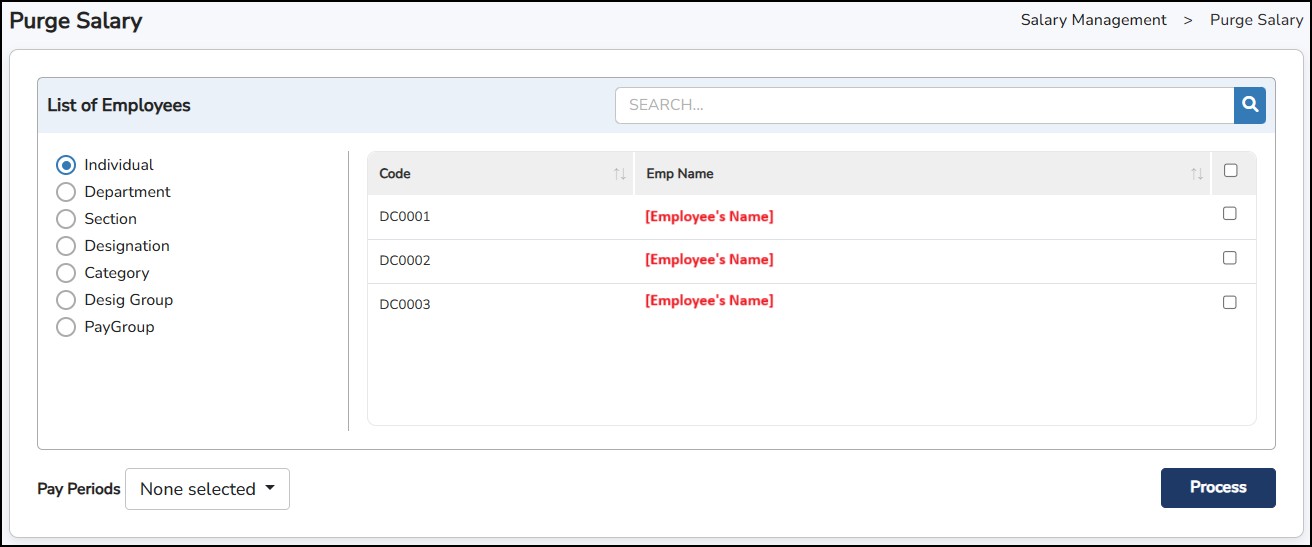The image size is (1312, 547).
Task: Select the PayGroup radio button
Action: point(66,327)
